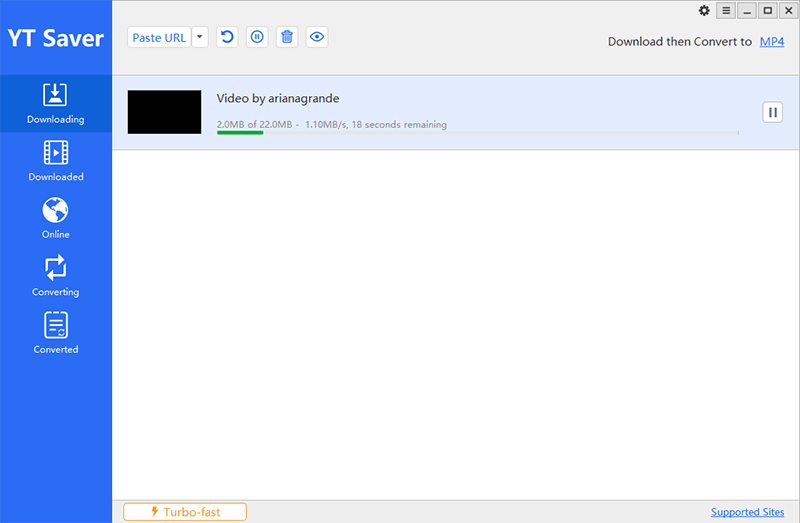Image resolution: width=800 pixels, height=523 pixels.
Task: Select the 'Video by arianagrande' title
Action: click(x=278, y=98)
